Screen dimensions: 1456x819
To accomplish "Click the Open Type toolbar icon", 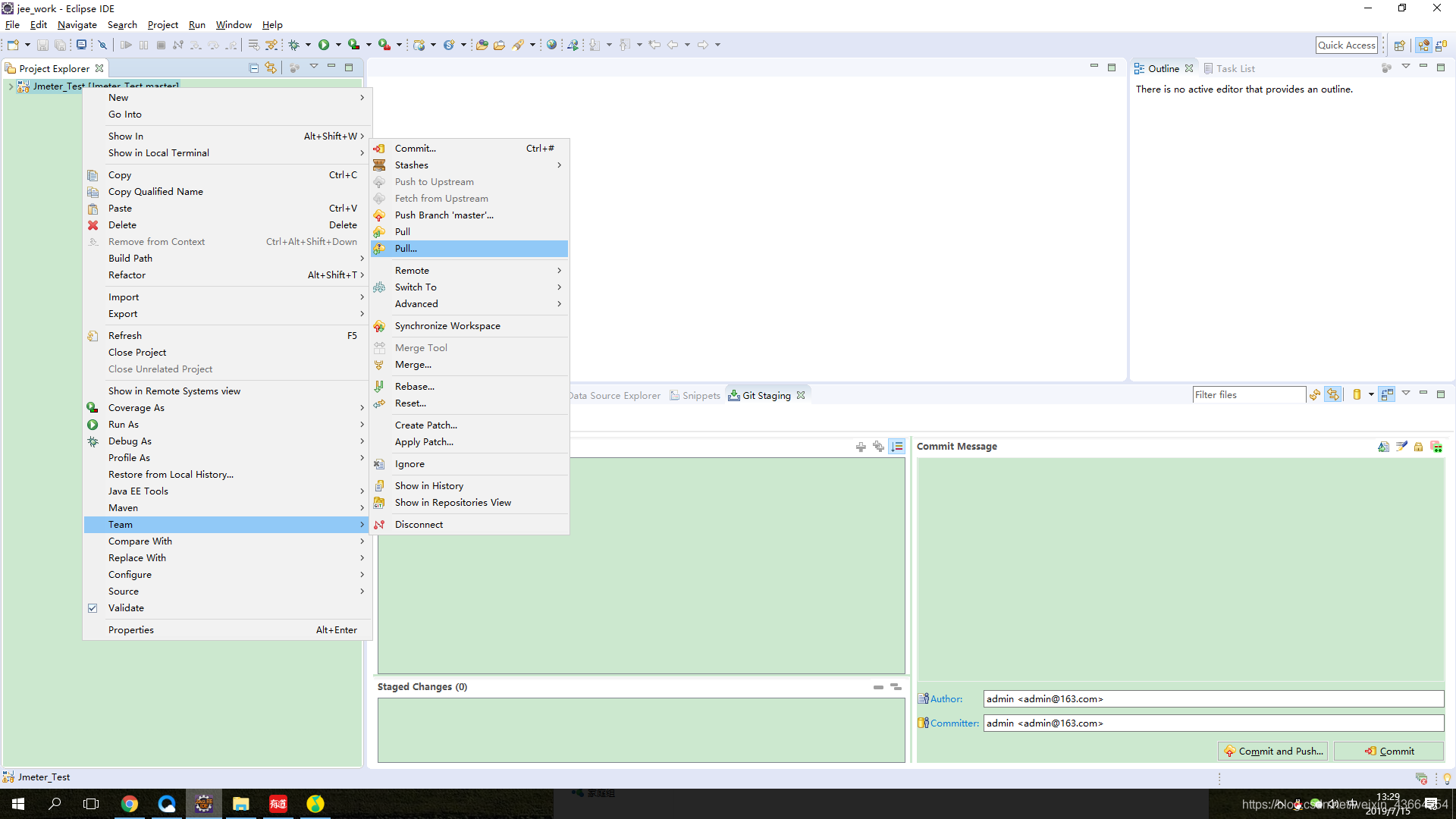I will (x=482, y=45).
